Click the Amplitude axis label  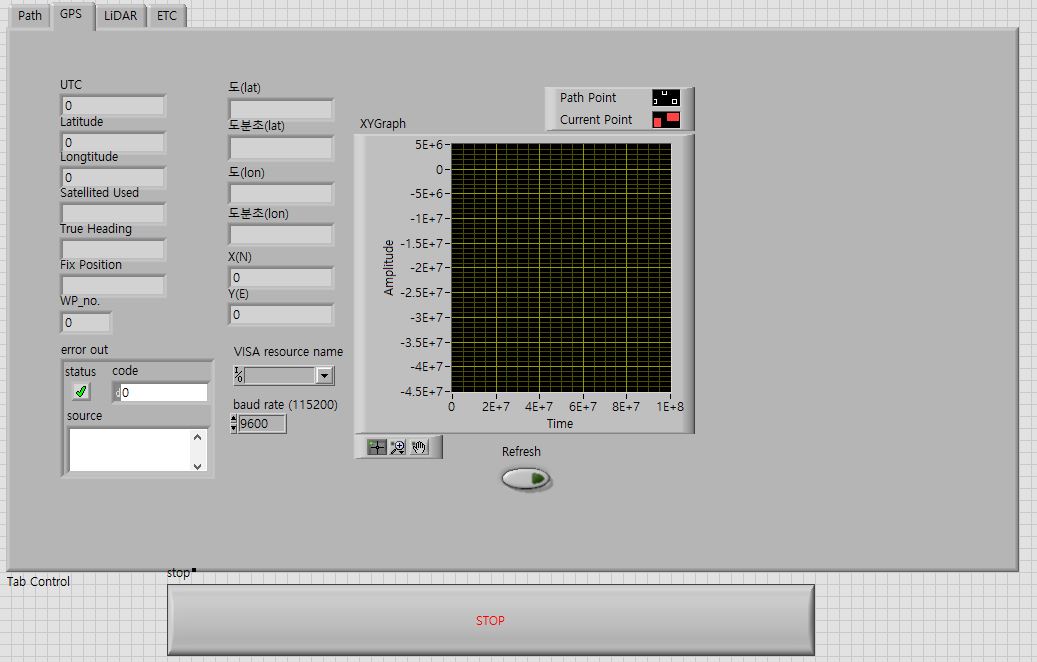pos(389,267)
